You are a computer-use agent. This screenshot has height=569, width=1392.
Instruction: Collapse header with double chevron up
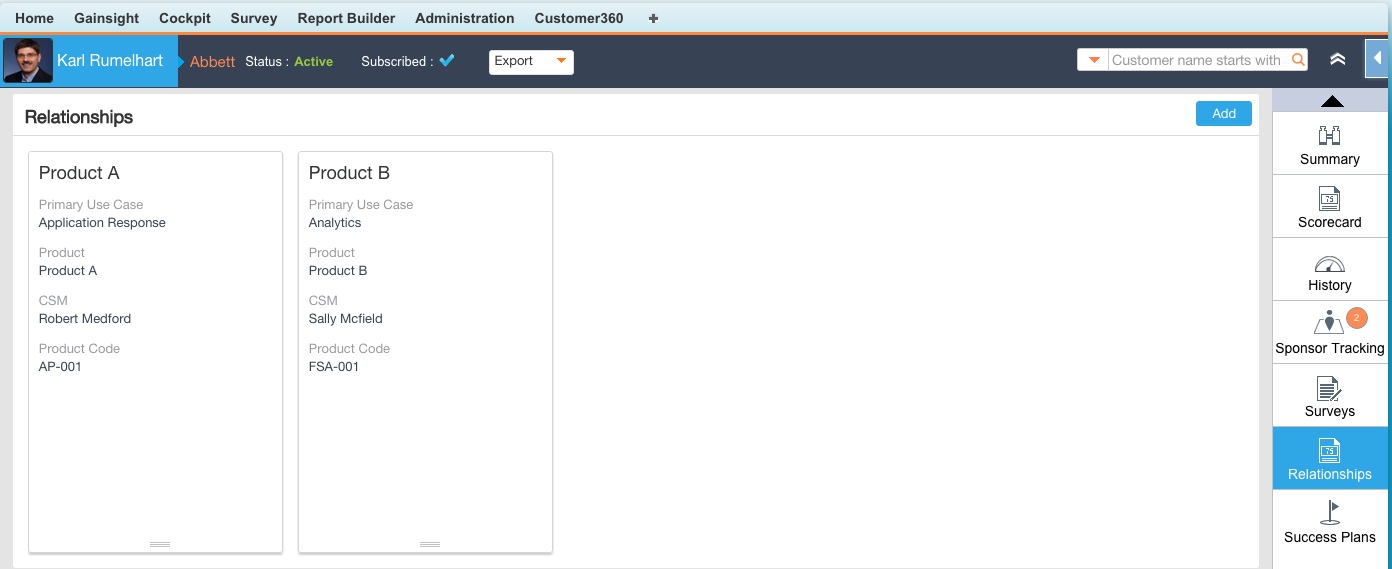(1337, 60)
